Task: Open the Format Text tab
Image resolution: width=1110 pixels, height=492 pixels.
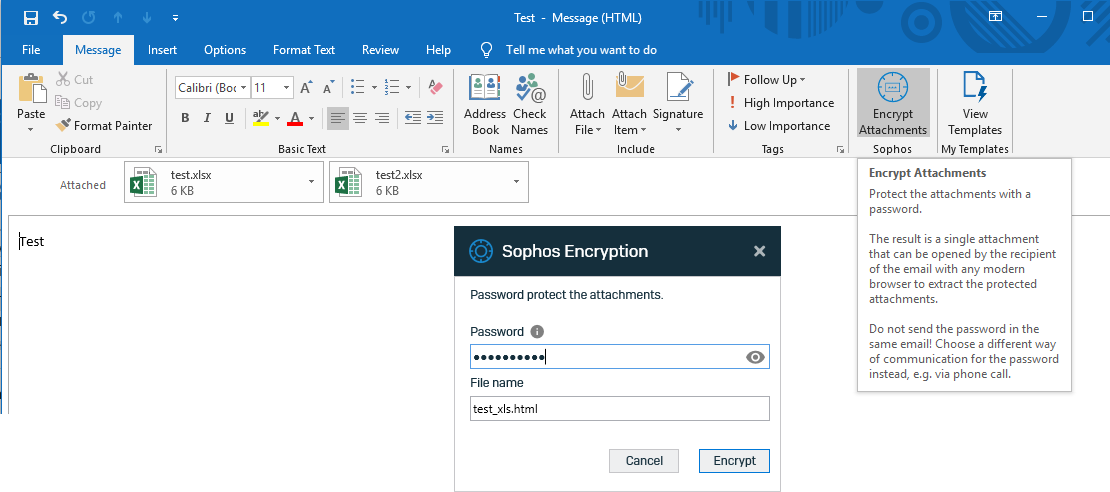Action: 304,50
